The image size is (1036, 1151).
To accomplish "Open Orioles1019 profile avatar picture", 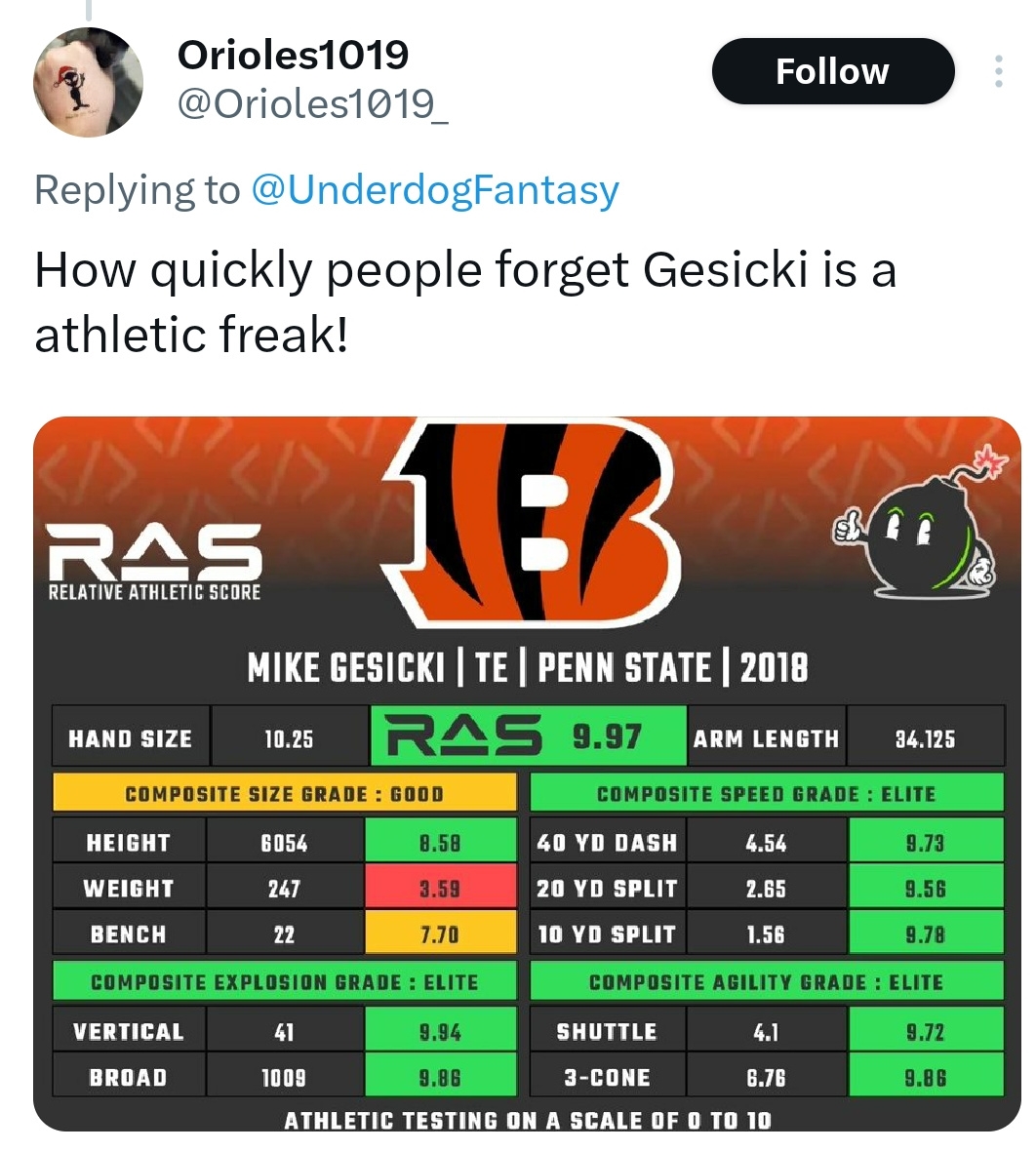I will tap(88, 82).
